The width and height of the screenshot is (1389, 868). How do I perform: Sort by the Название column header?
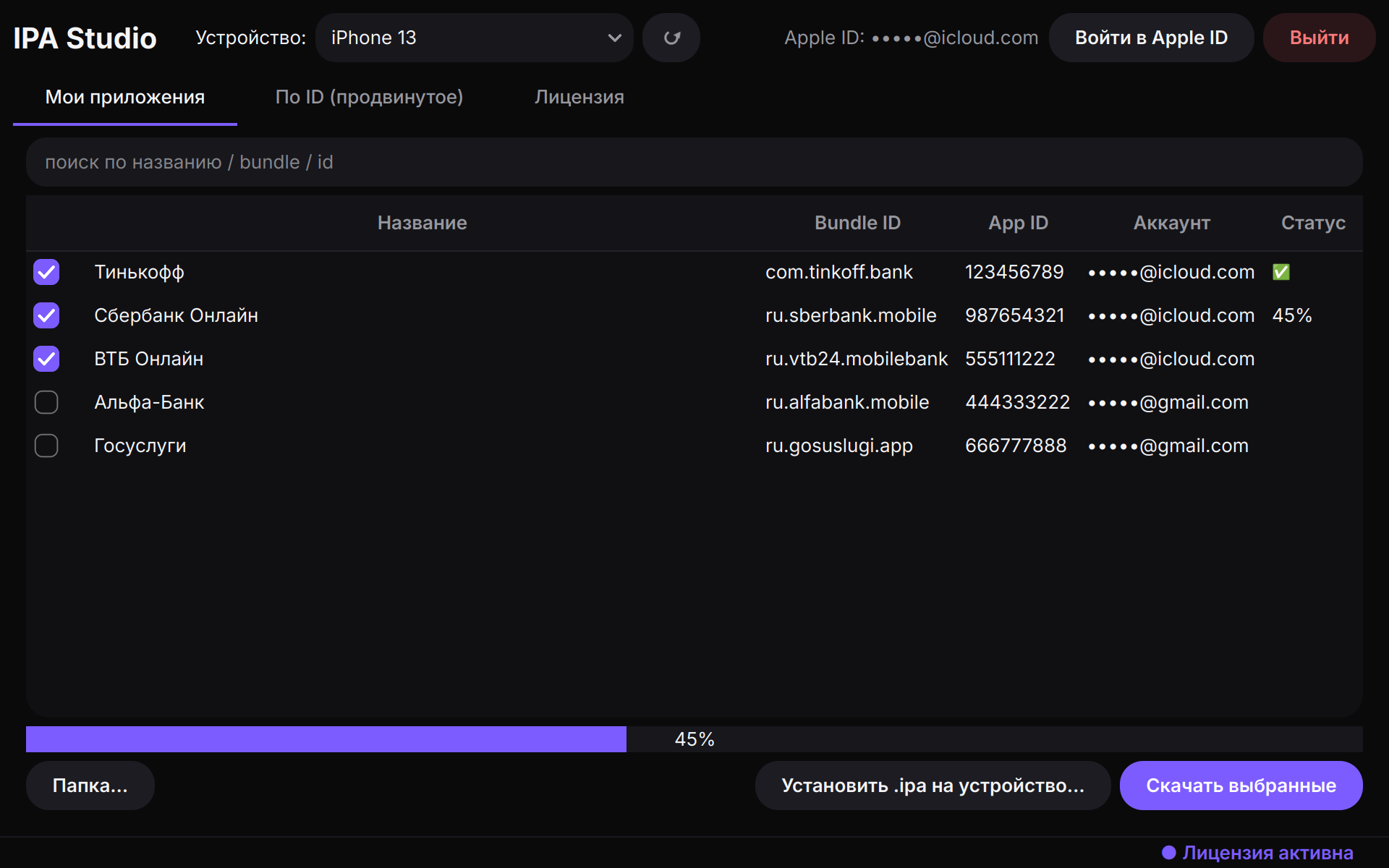pos(422,223)
